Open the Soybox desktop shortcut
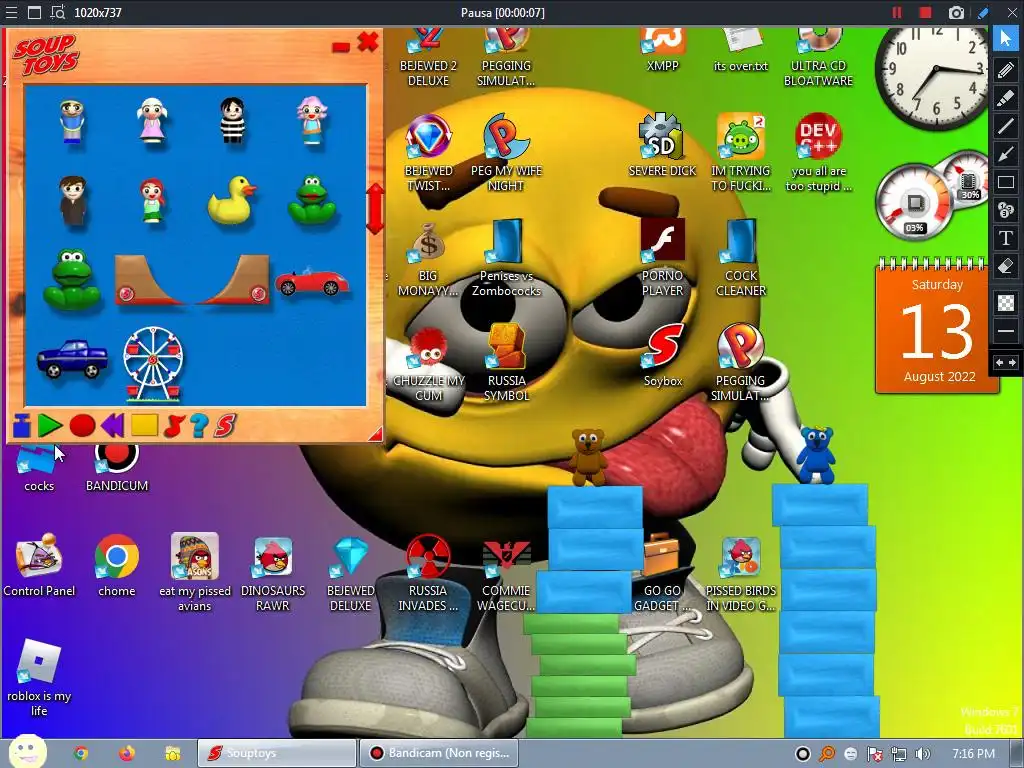This screenshot has height=768, width=1024. (x=663, y=355)
